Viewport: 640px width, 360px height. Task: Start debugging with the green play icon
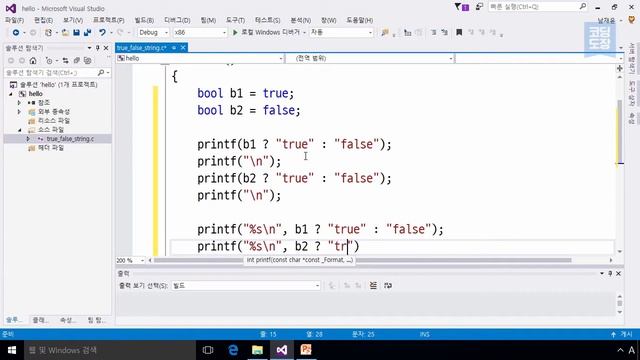[x=235, y=32]
